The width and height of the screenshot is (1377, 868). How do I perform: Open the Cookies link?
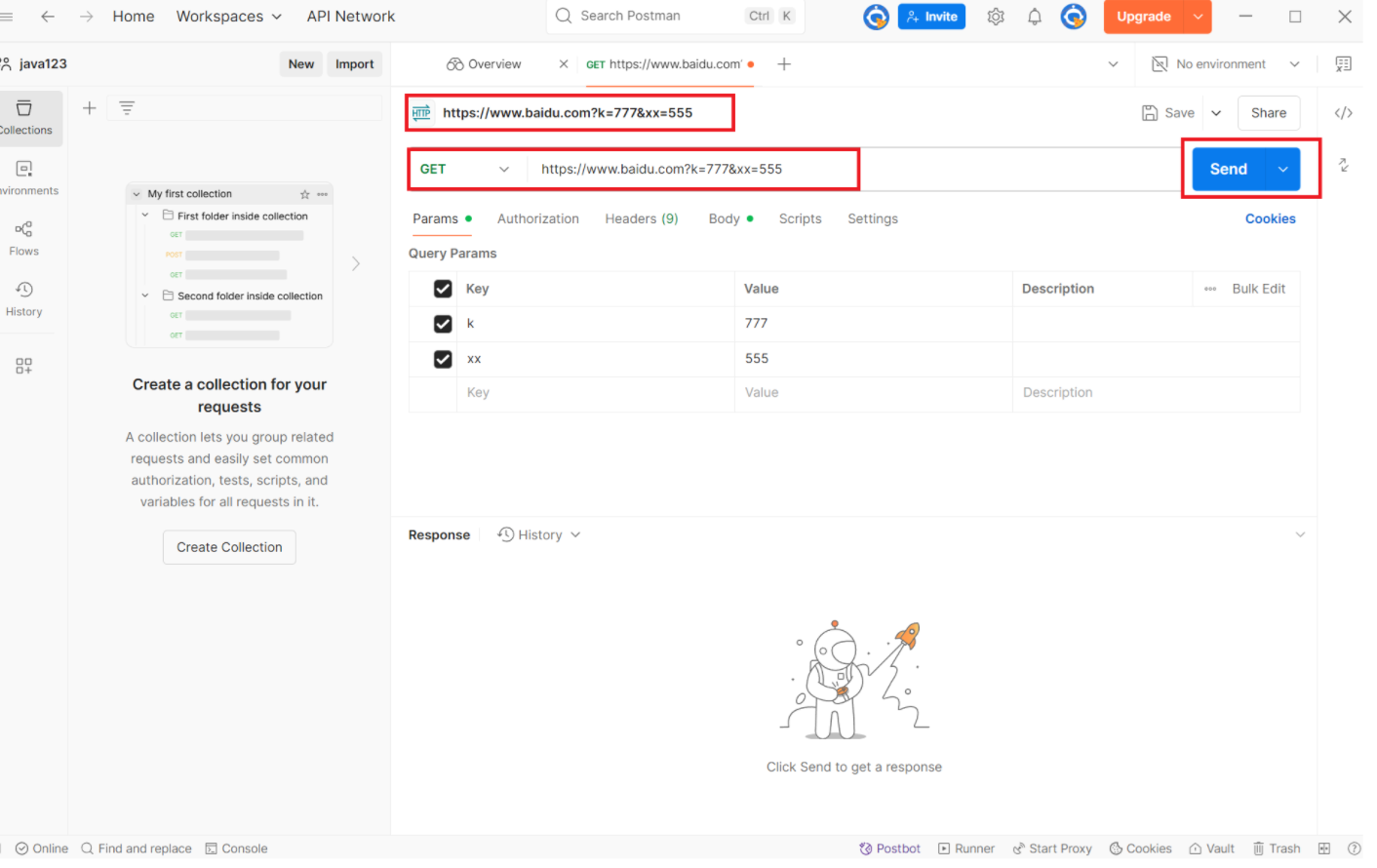point(1271,218)
